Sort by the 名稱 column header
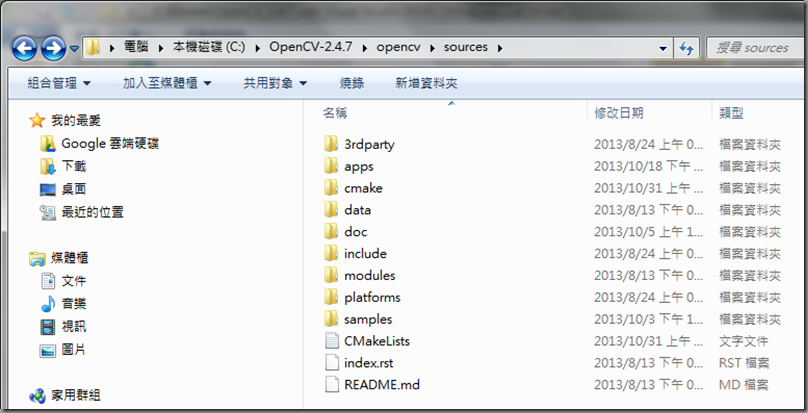Viewport: 808px width, 413px height. click(335, 113)
